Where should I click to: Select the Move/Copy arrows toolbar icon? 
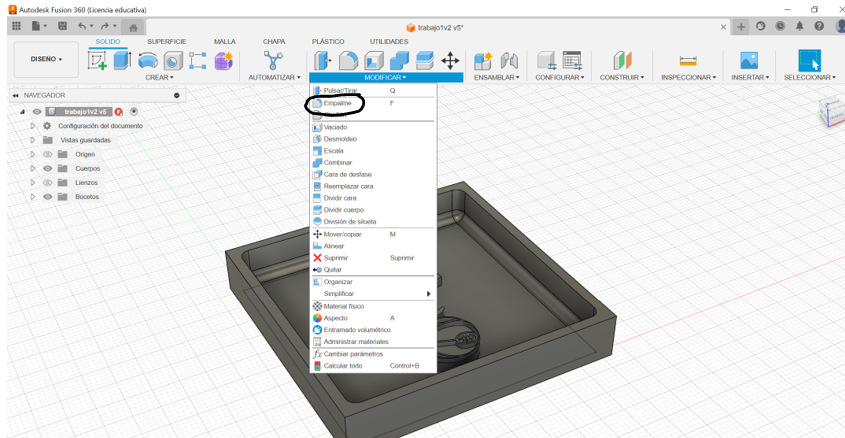450,60
